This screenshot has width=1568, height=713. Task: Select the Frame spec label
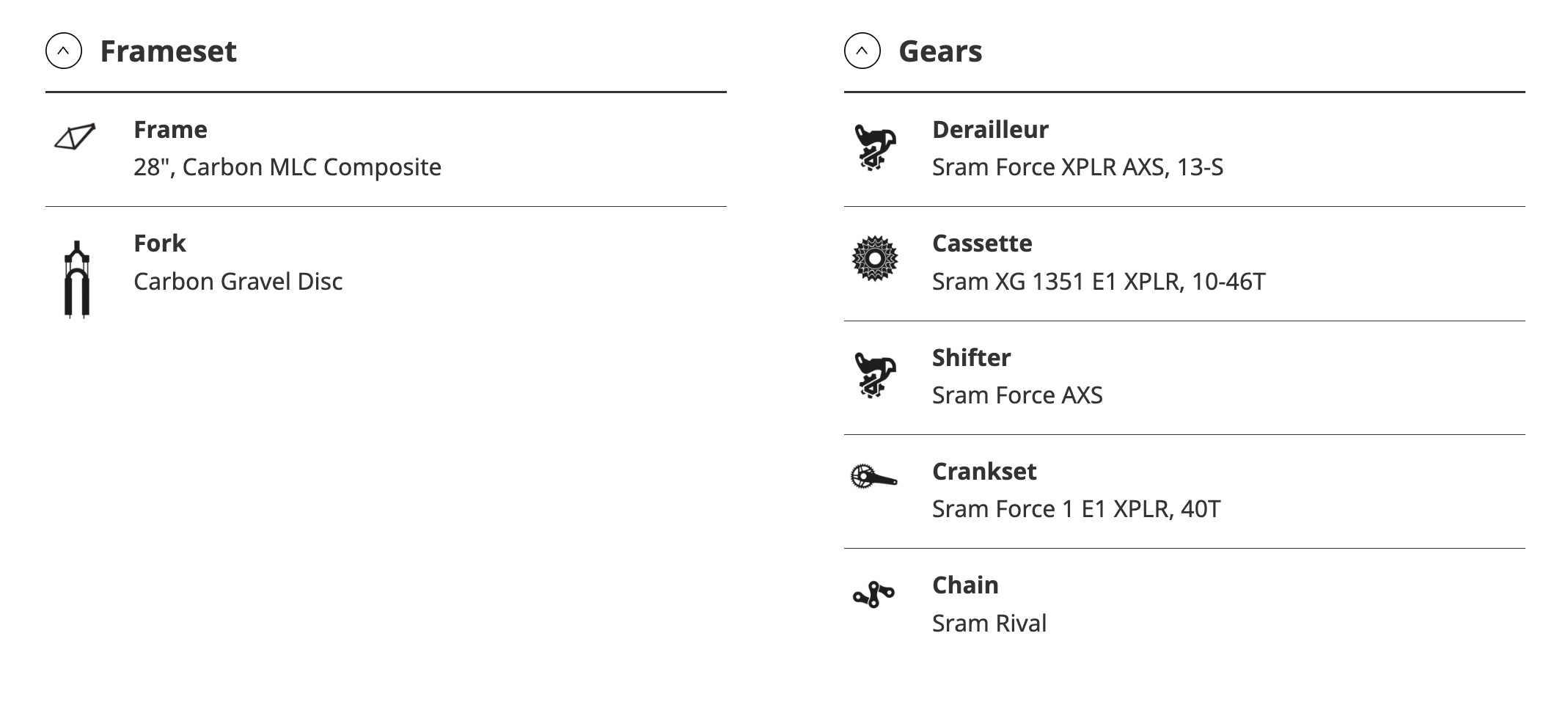tap(170, 130)
